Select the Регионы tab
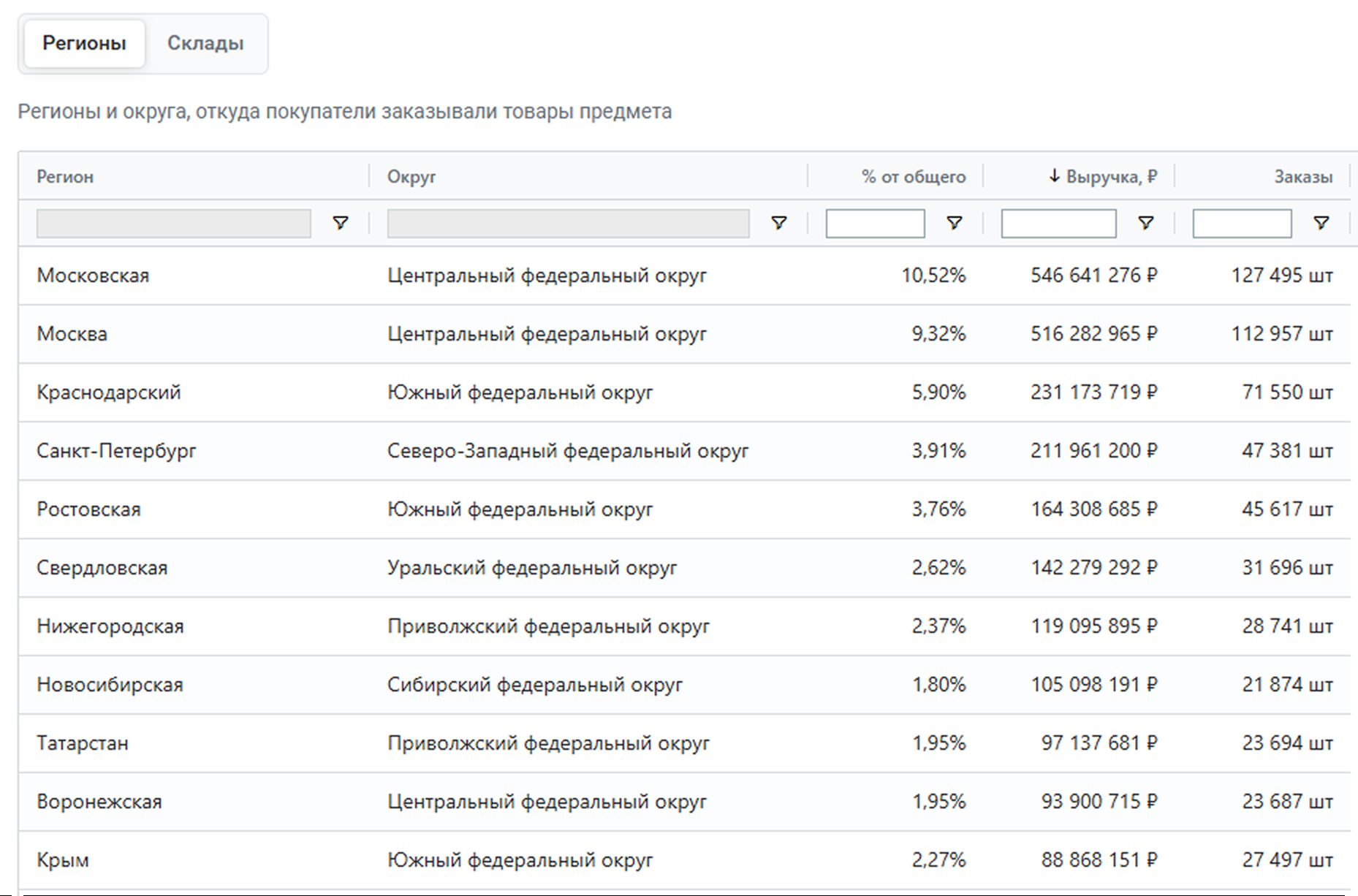Viewport: 1358px width, 896px height. click(x=84, y=43)
